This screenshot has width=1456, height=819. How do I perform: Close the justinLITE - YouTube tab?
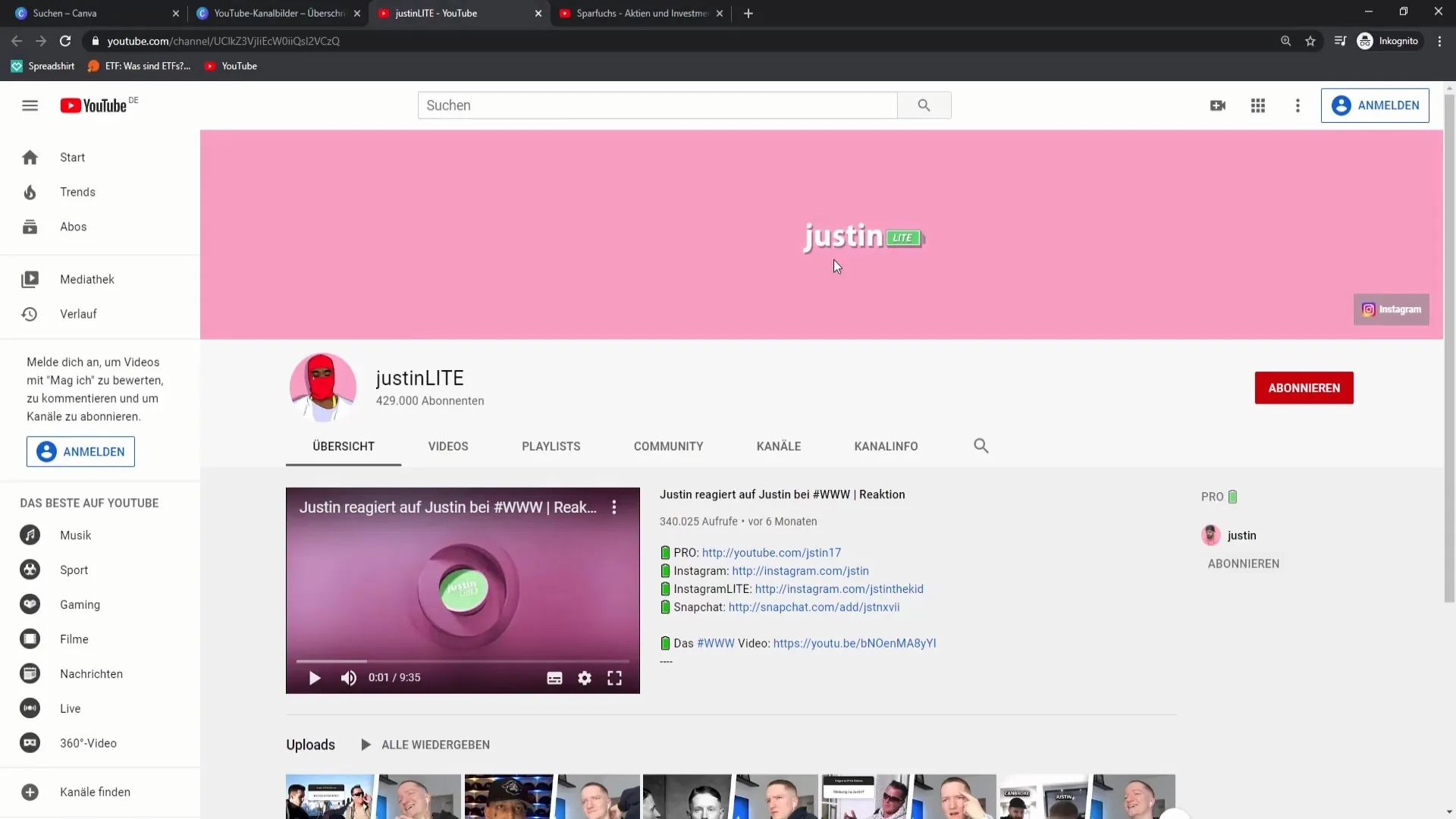point(538,13)
